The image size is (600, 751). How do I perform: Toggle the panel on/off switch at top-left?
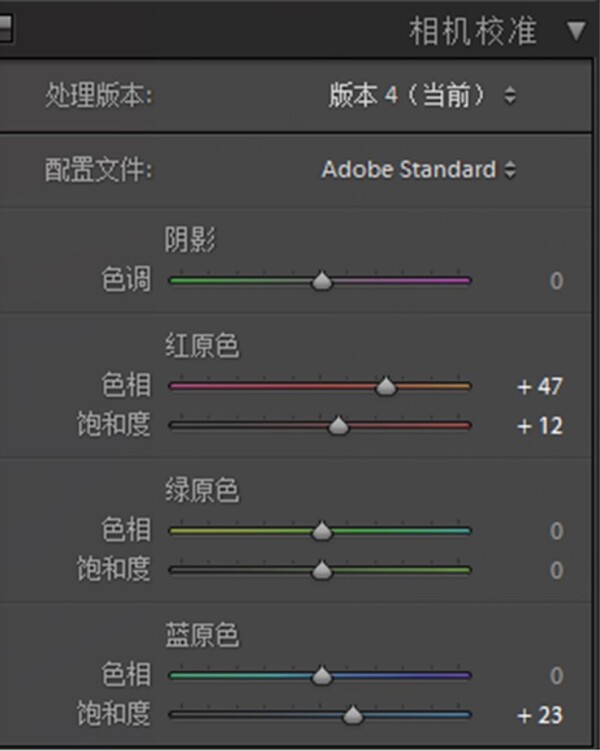click(6, 28)
